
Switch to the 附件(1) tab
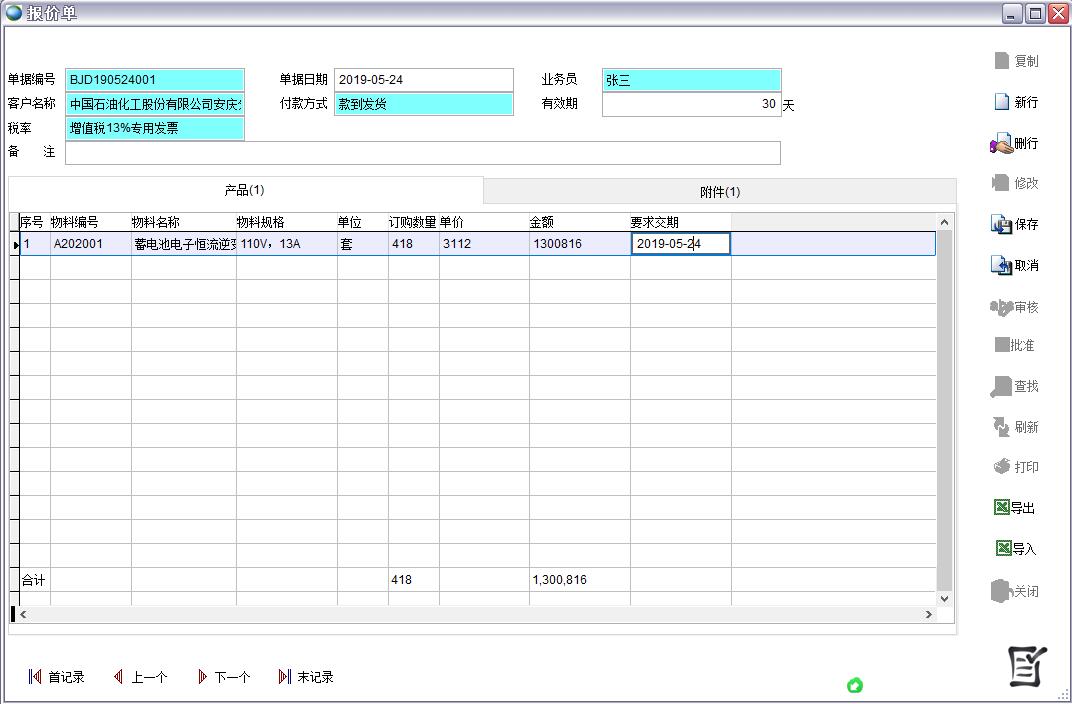(x=719, y=192)
